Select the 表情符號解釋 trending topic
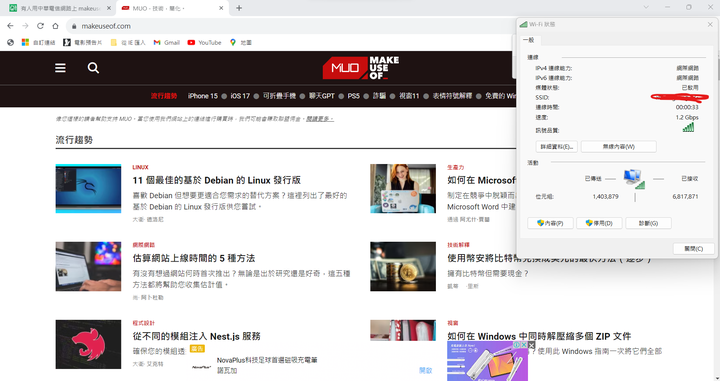 [x=452, y=96]
